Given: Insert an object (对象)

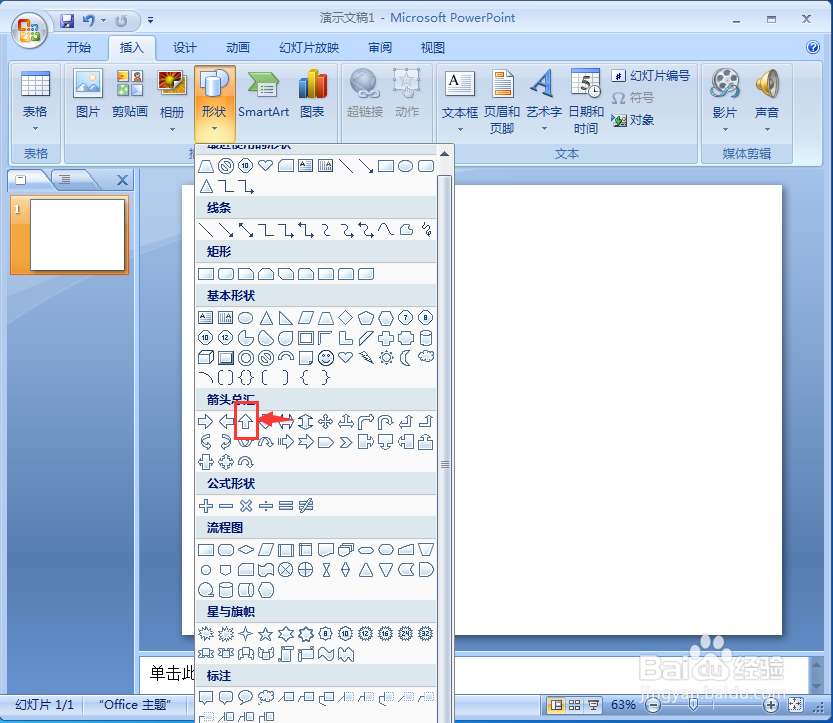Looking at the screenshot, I should click(633, 120).
